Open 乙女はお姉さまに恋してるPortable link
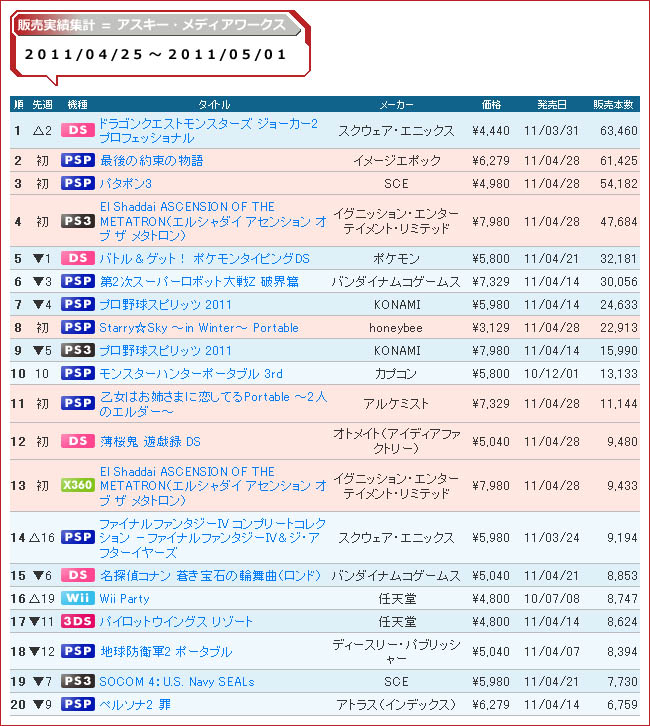This screenshot has height=726, width=650. (213, 404)
